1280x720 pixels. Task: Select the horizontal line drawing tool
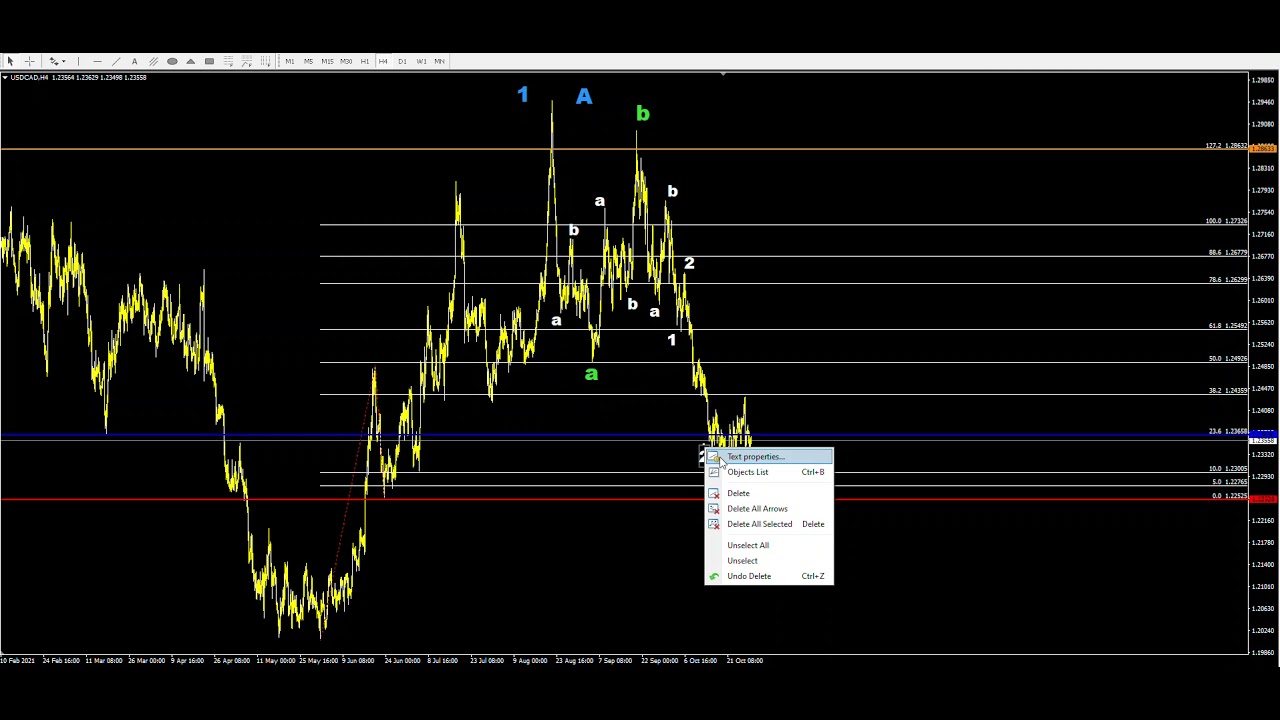pos(97,61)
